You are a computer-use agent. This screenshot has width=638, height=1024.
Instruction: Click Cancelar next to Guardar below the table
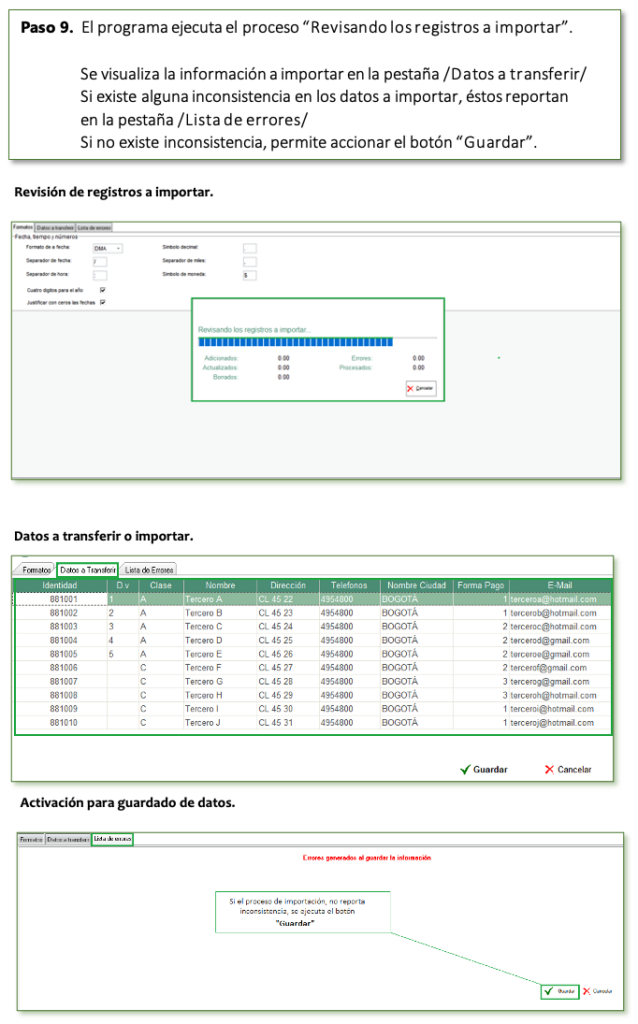click(567, 769)
